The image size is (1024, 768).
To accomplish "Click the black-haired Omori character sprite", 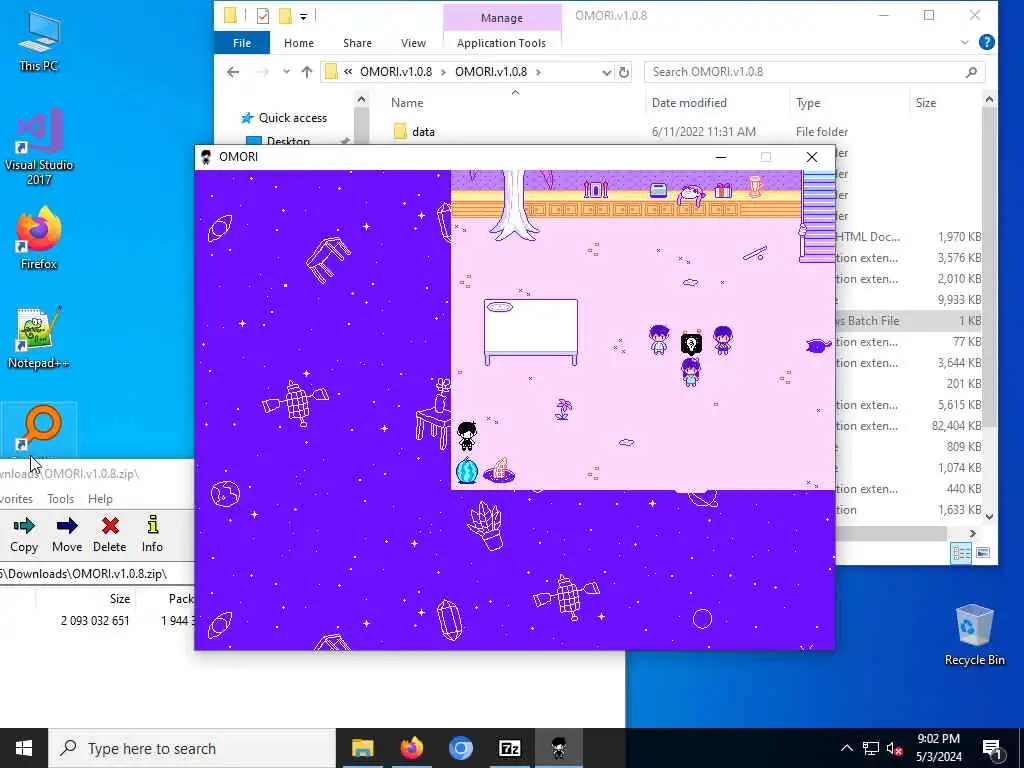I will pyautogui.click(x=467, y=436).
